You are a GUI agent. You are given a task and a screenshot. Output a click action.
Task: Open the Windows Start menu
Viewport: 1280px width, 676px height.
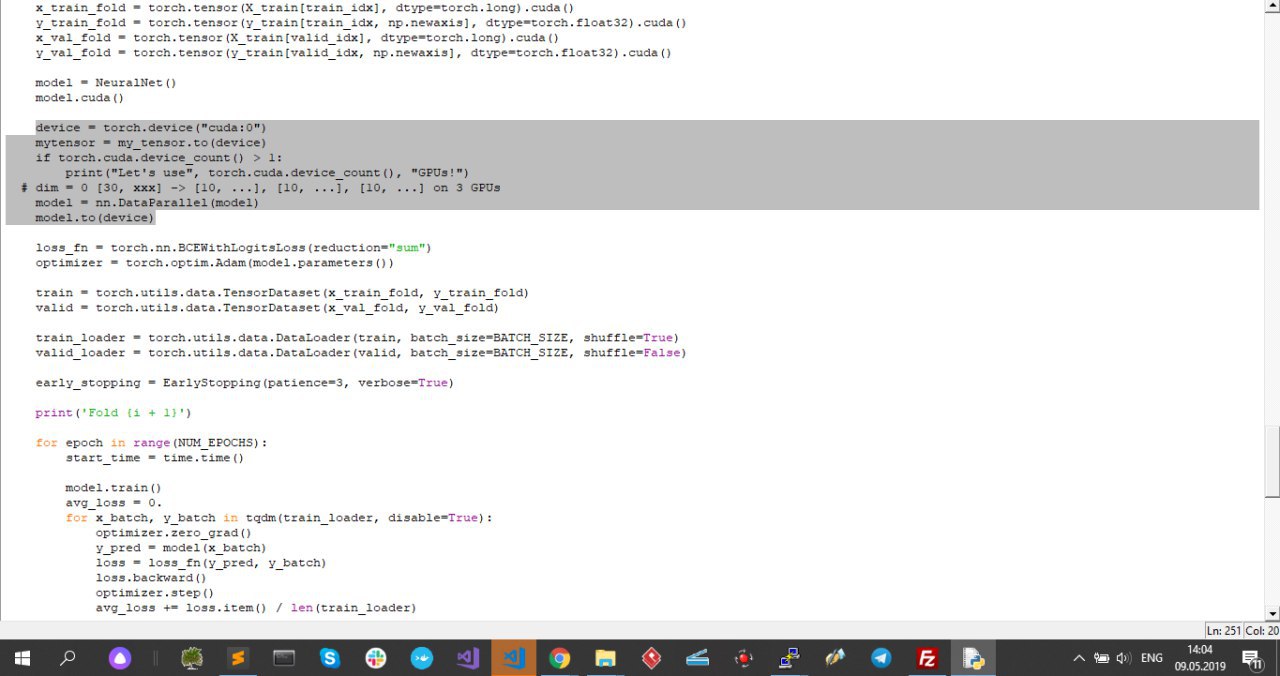[21, 658]
